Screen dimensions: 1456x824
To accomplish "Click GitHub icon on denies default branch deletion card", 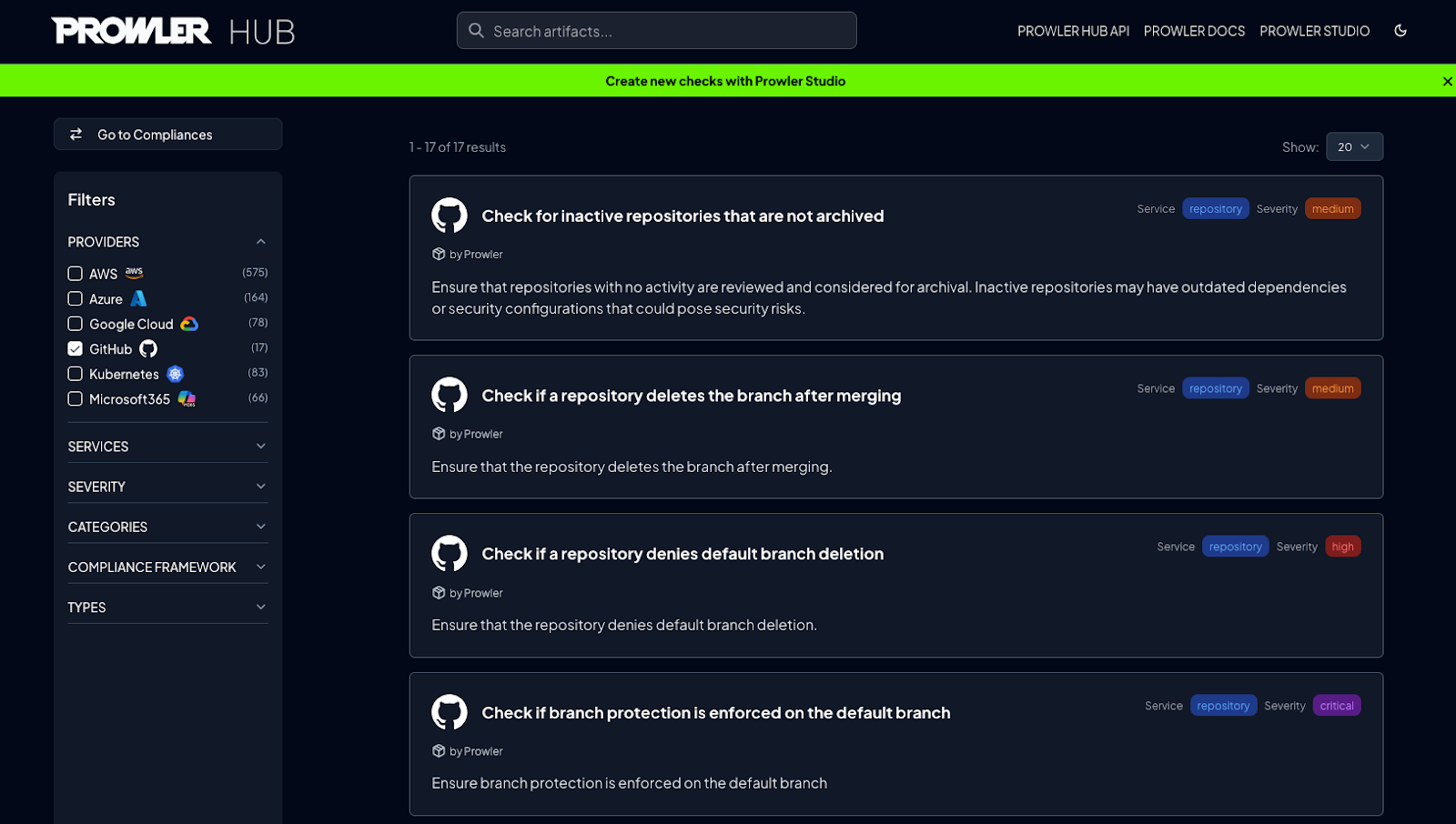I will pos(450,554).
